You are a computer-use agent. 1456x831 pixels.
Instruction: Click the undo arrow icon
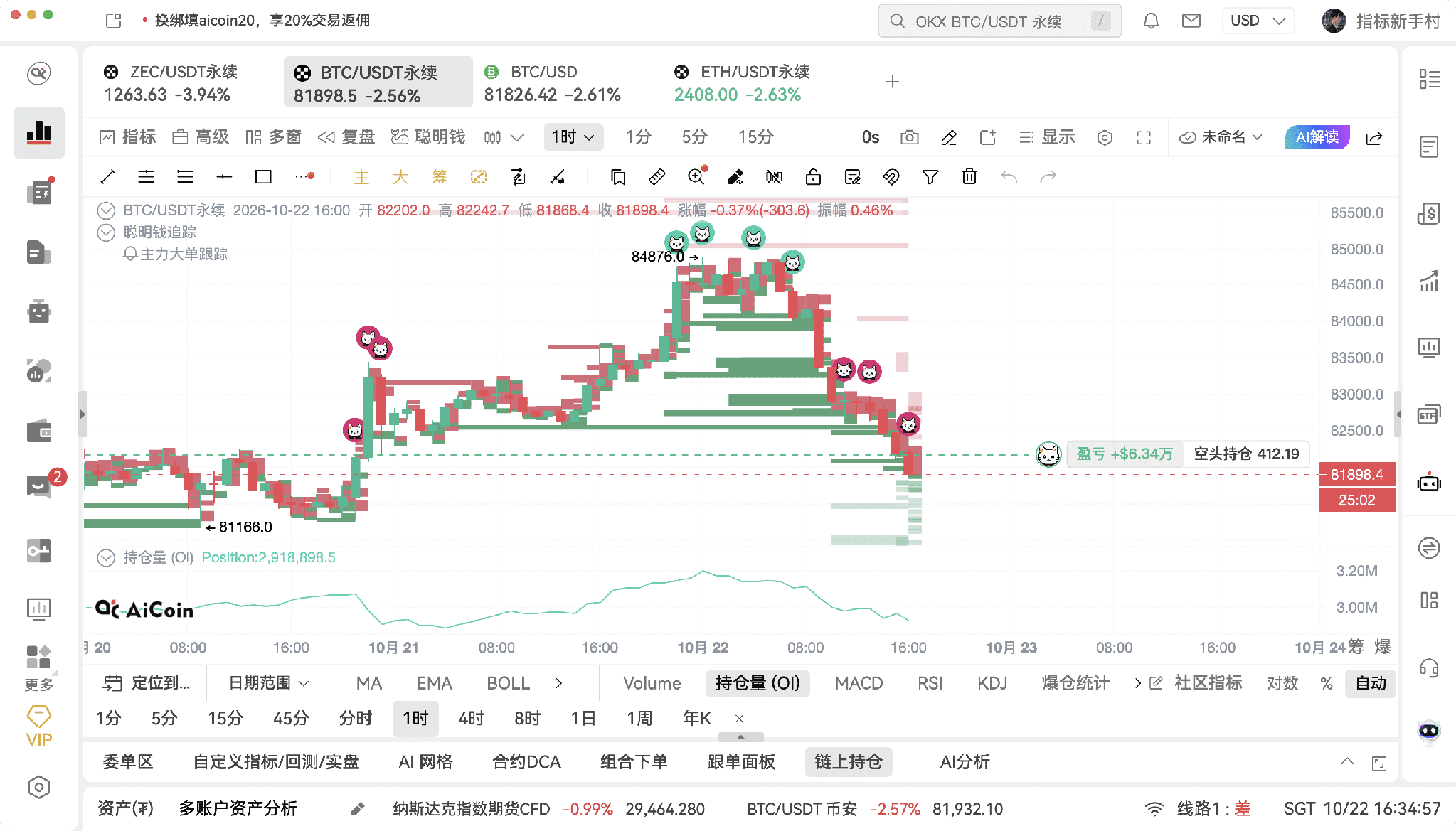(1009, 177)
